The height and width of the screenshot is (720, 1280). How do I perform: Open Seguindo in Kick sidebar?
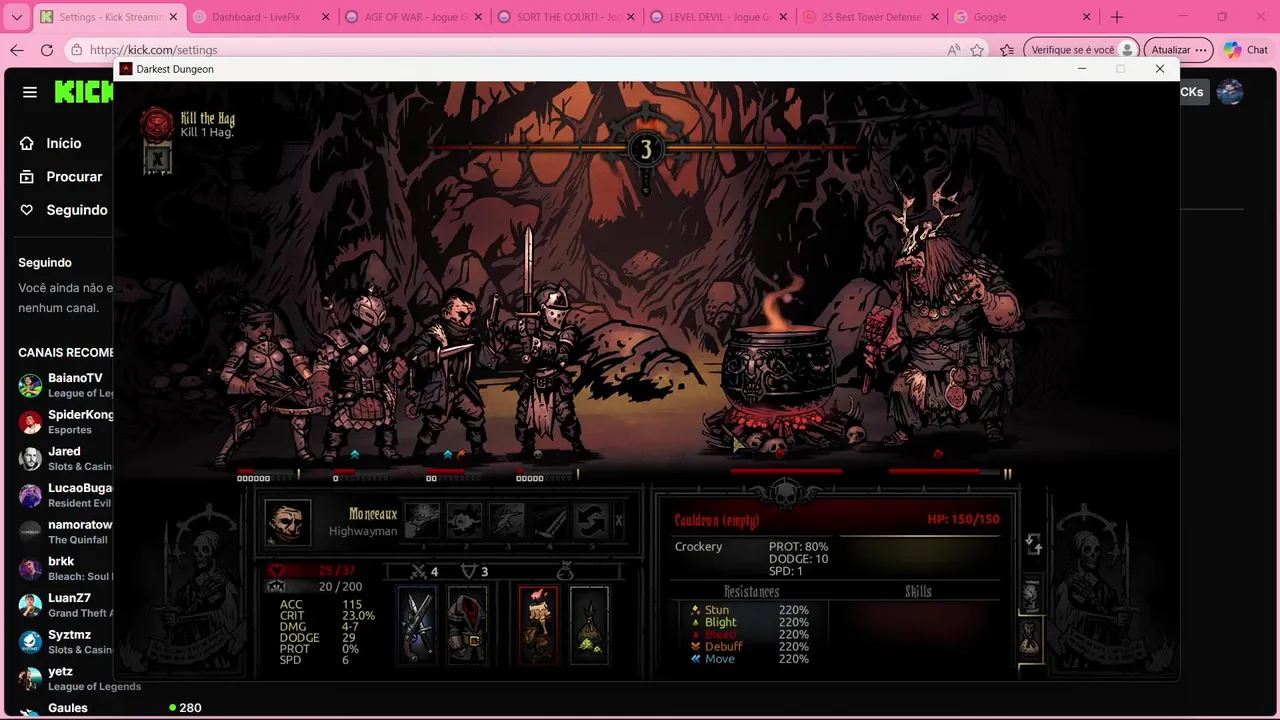coord(63,210)
